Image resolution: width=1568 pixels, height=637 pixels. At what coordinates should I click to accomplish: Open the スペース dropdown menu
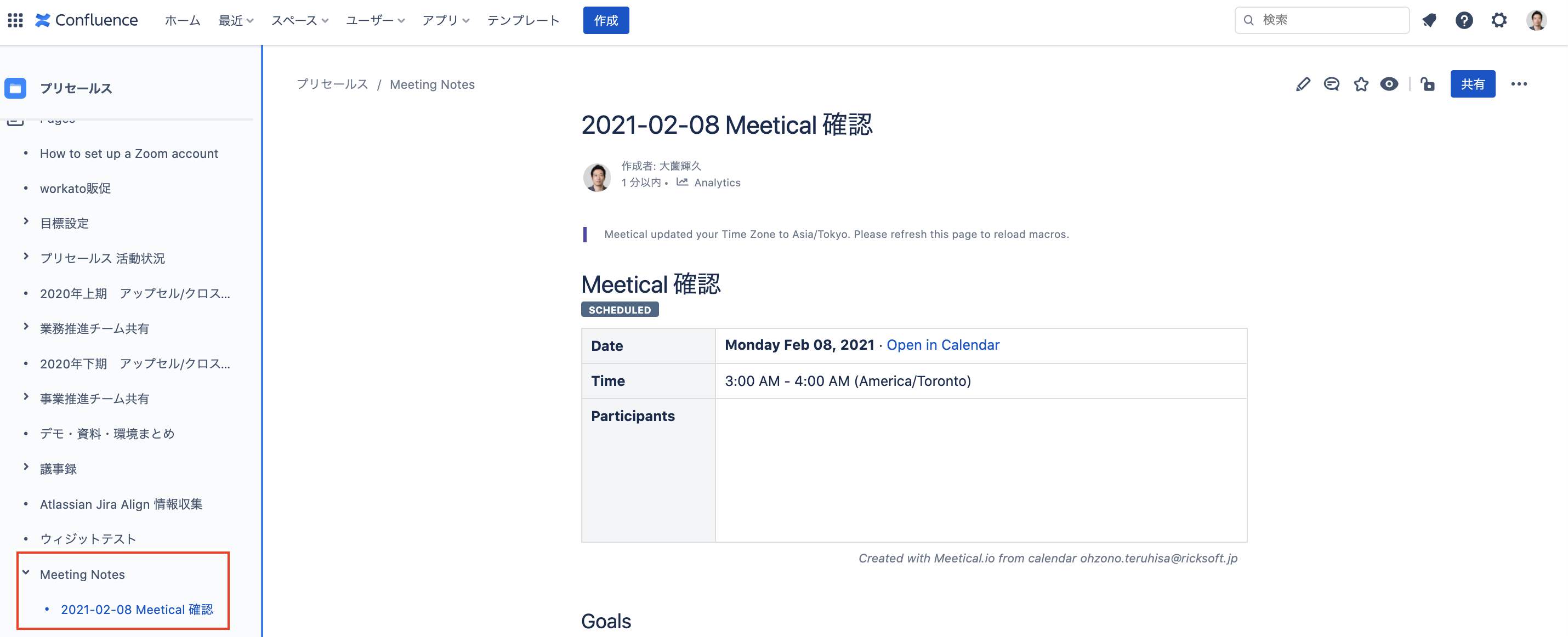click(299, 21)
